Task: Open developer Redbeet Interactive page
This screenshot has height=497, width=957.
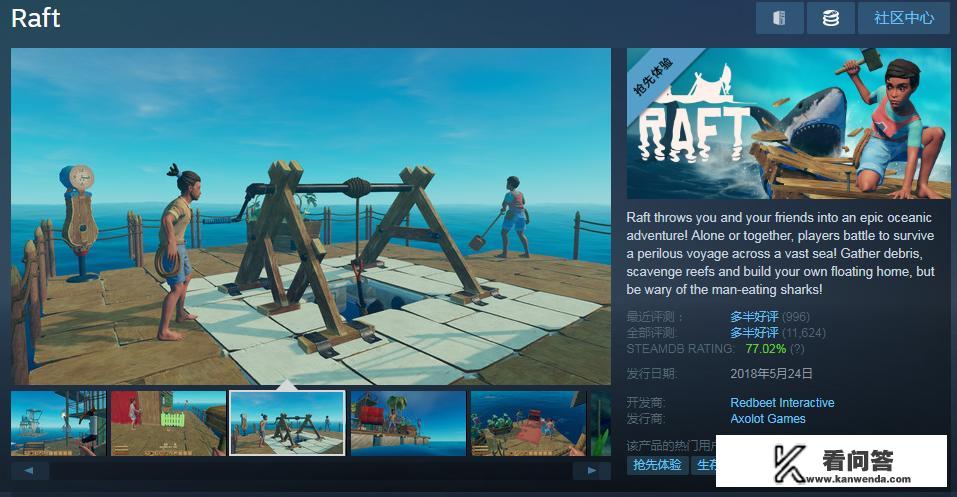Action: coord(782,403)
